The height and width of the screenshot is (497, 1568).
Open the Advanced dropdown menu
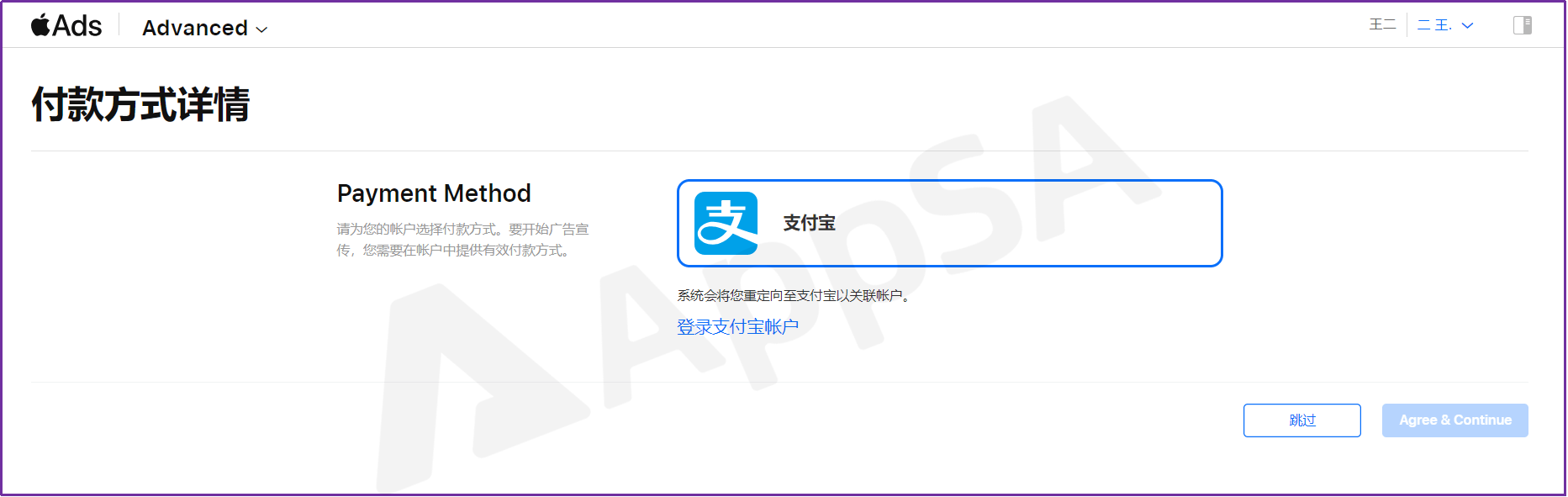(x=205, y=29)
